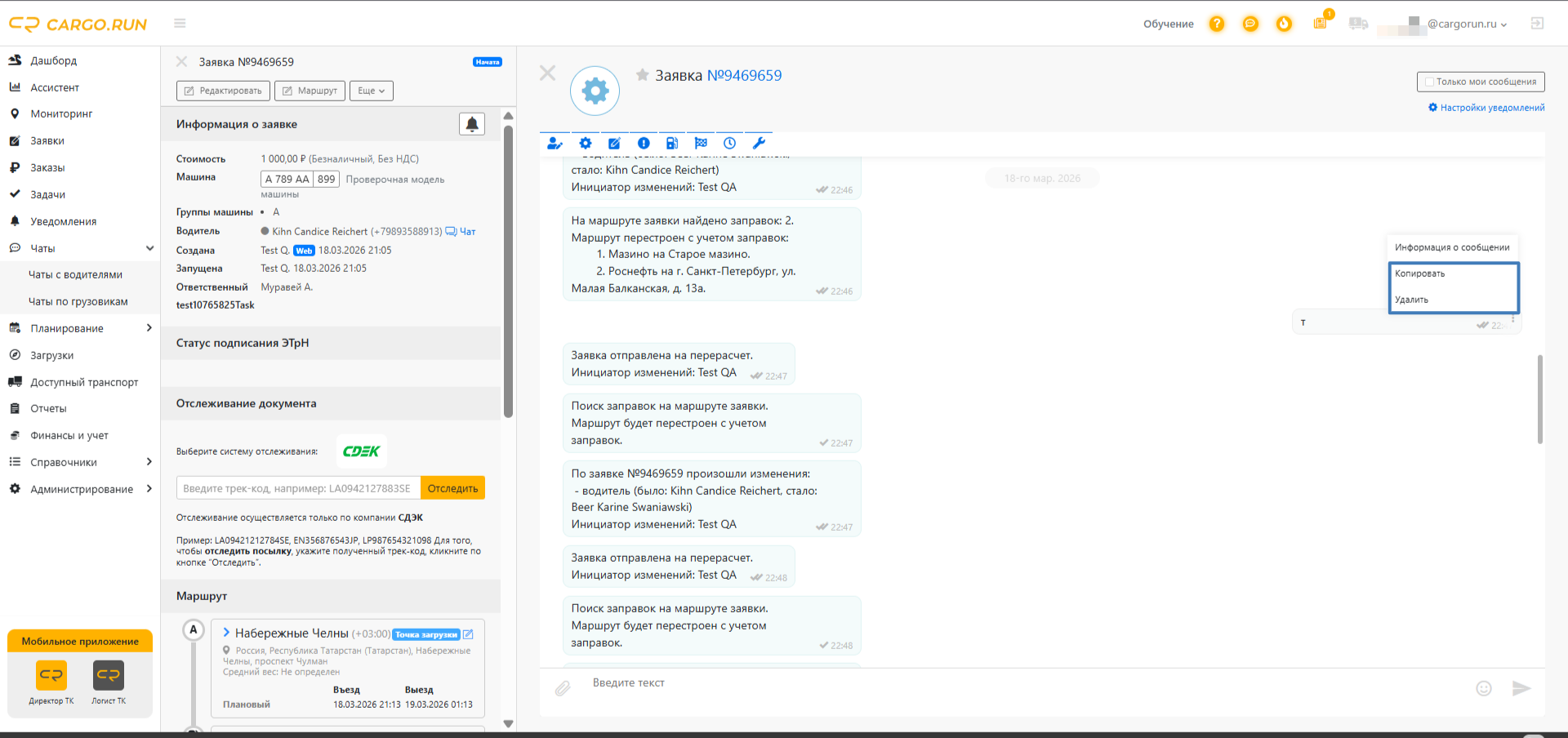Open the @cargorun.ru user account dropdown
1568x738 pixels.
[1467, 24]
